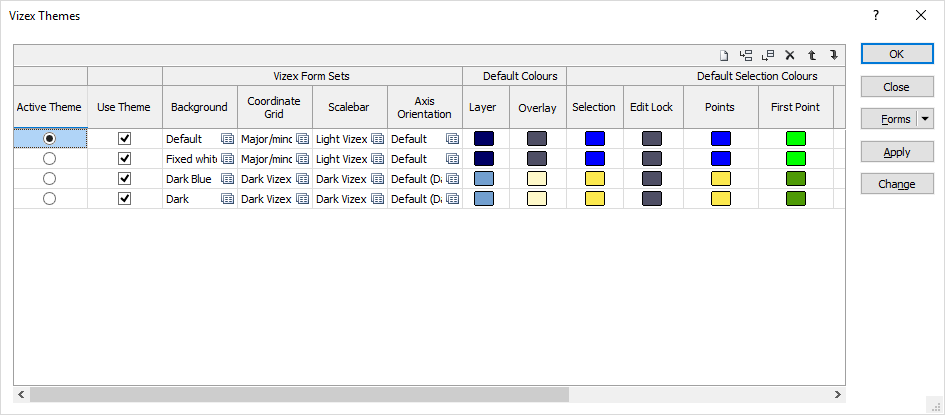
Task: Open Coordinate Grid form icon in Dark row
Action: (x=303, y=199)
